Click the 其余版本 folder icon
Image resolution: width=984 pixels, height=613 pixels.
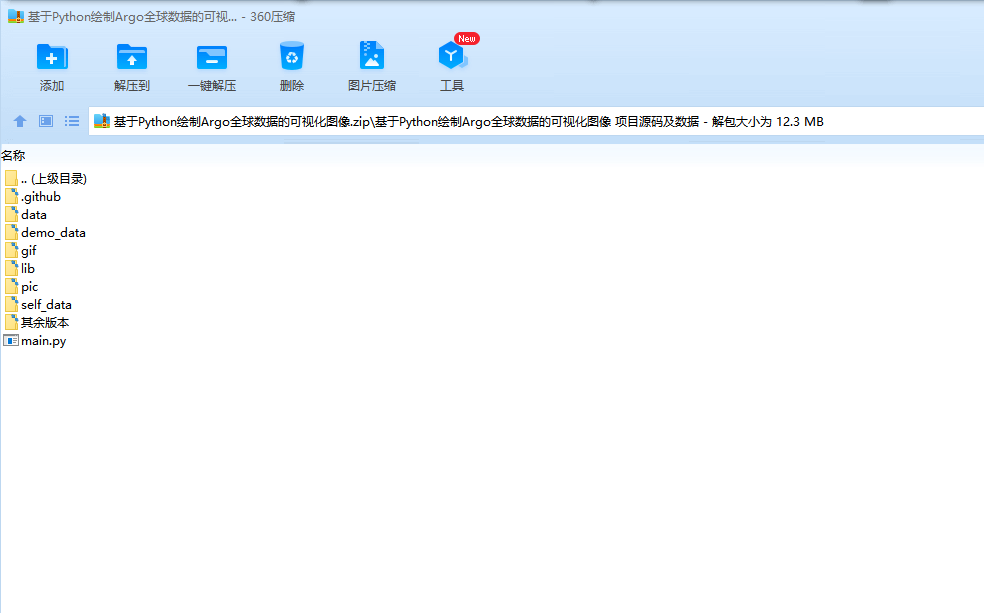coord(11,322)
